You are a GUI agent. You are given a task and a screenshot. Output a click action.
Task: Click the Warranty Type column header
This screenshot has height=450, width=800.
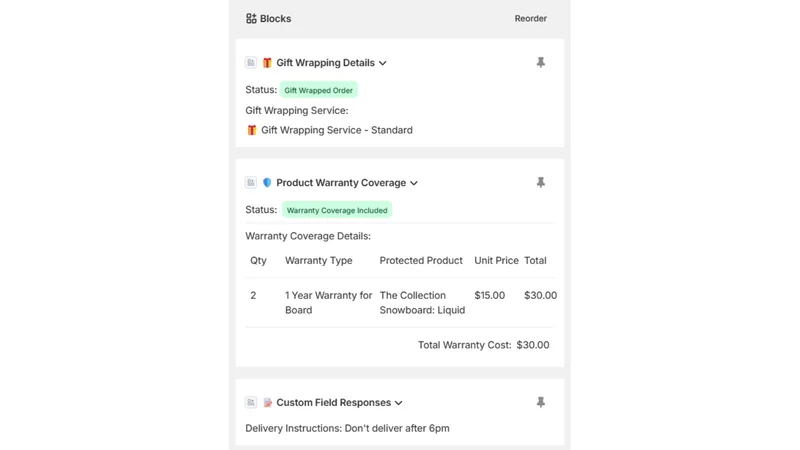[318, 260]
